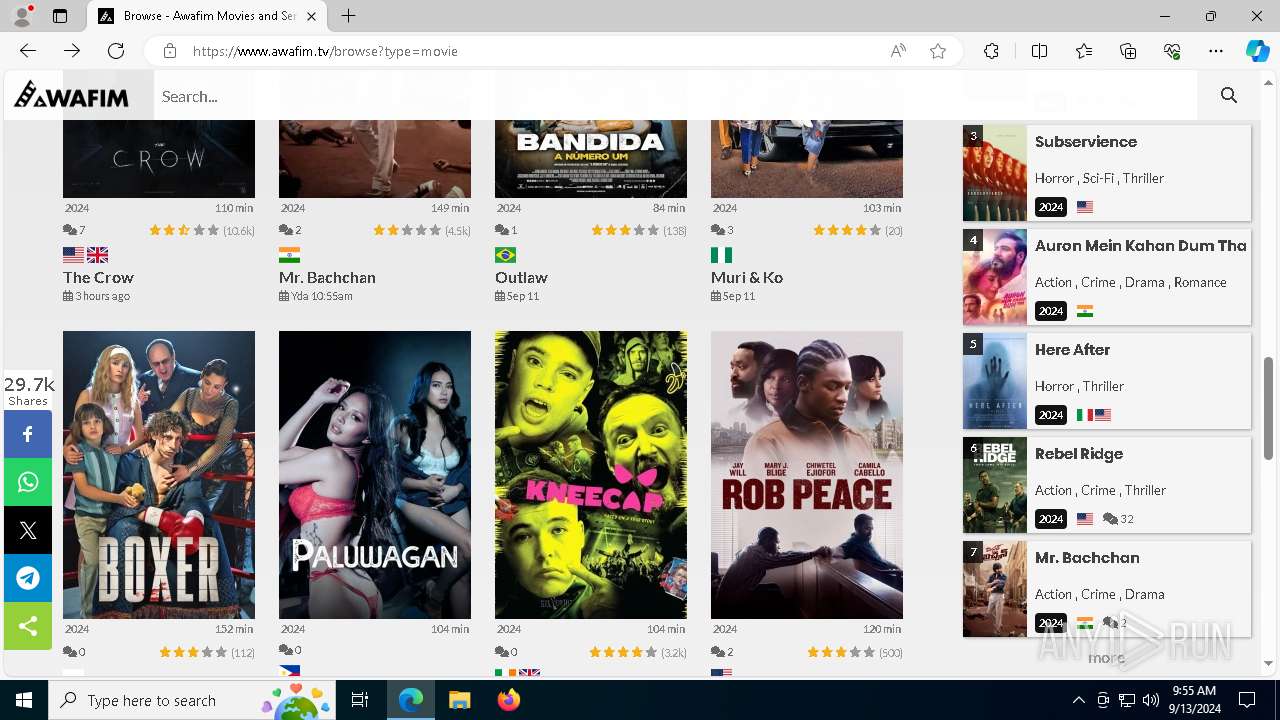Click the star rating of Kneecap
The width and height of the screenshot is (1280, 720).
point(623,652)
